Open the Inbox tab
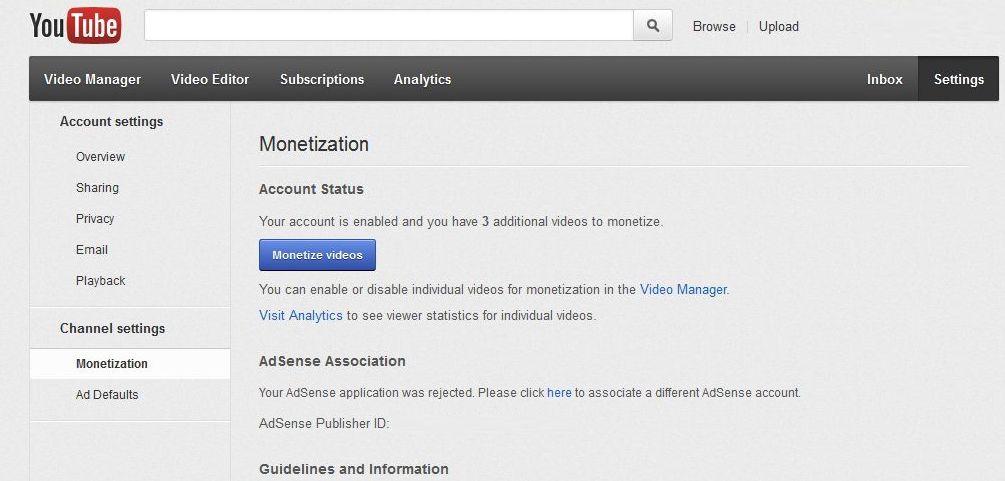The height and width of the screenshot is (481, 1005). [885, 79]
